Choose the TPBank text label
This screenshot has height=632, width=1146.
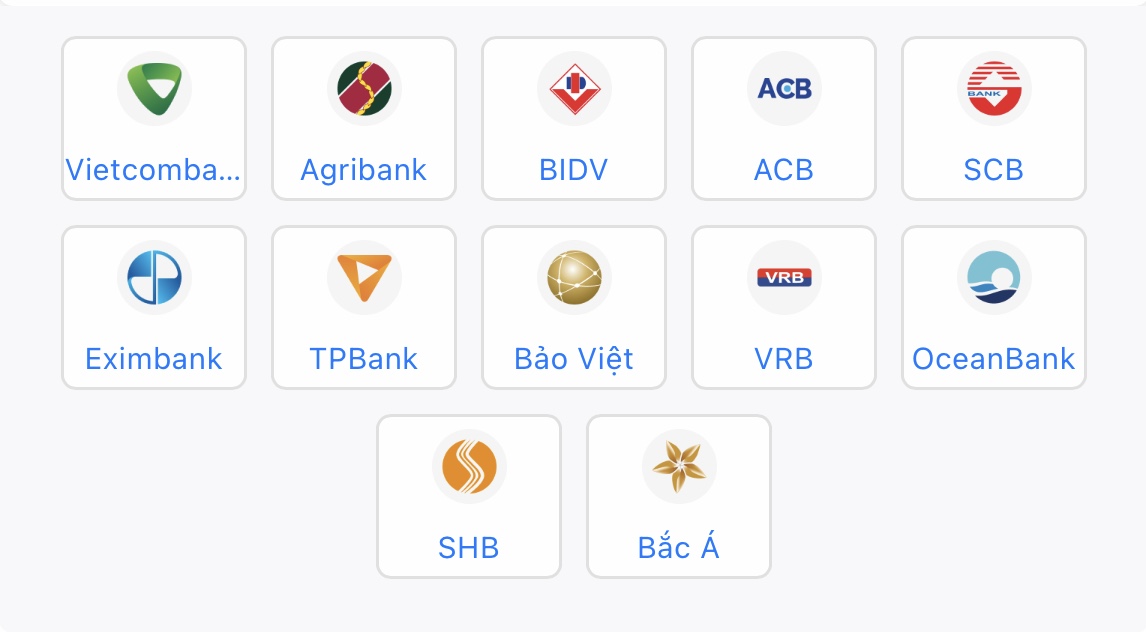click(364, 359)
